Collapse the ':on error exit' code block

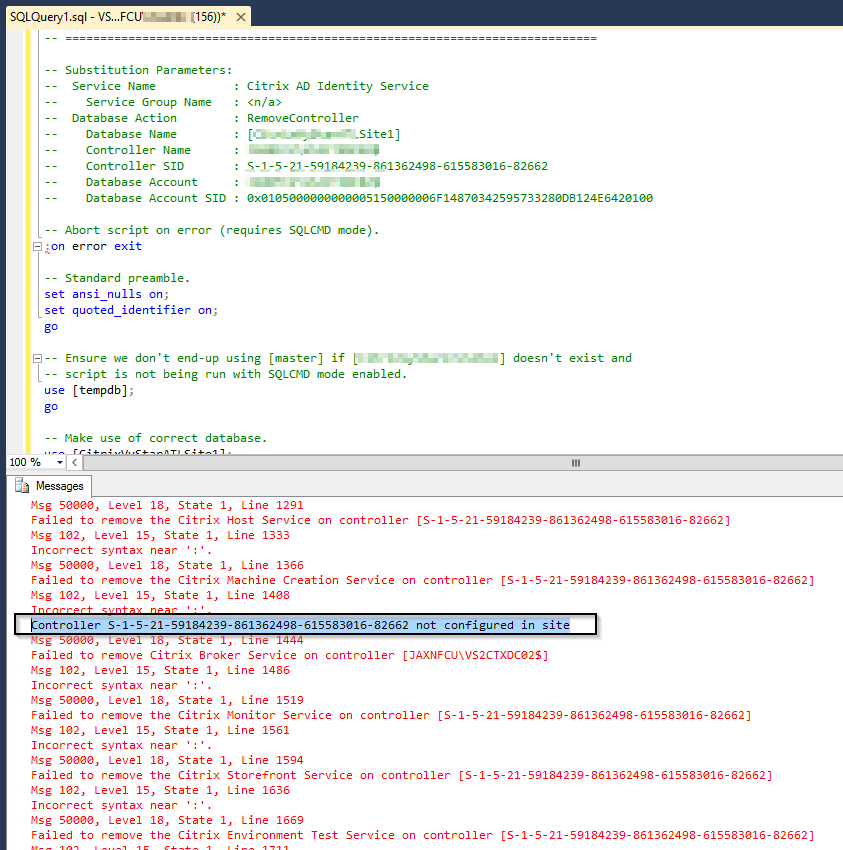(37, 247)
